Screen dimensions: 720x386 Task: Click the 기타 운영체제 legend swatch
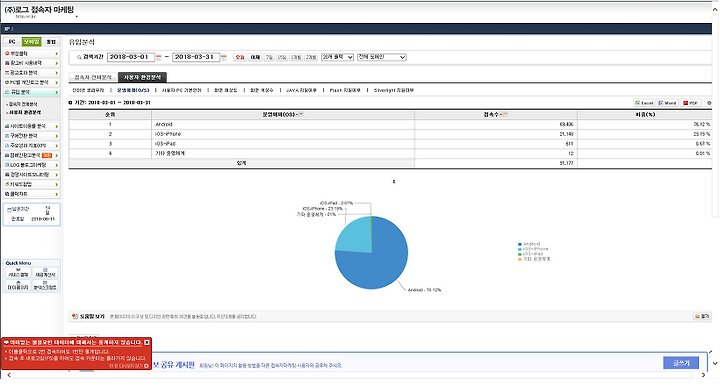click(520, 259)
